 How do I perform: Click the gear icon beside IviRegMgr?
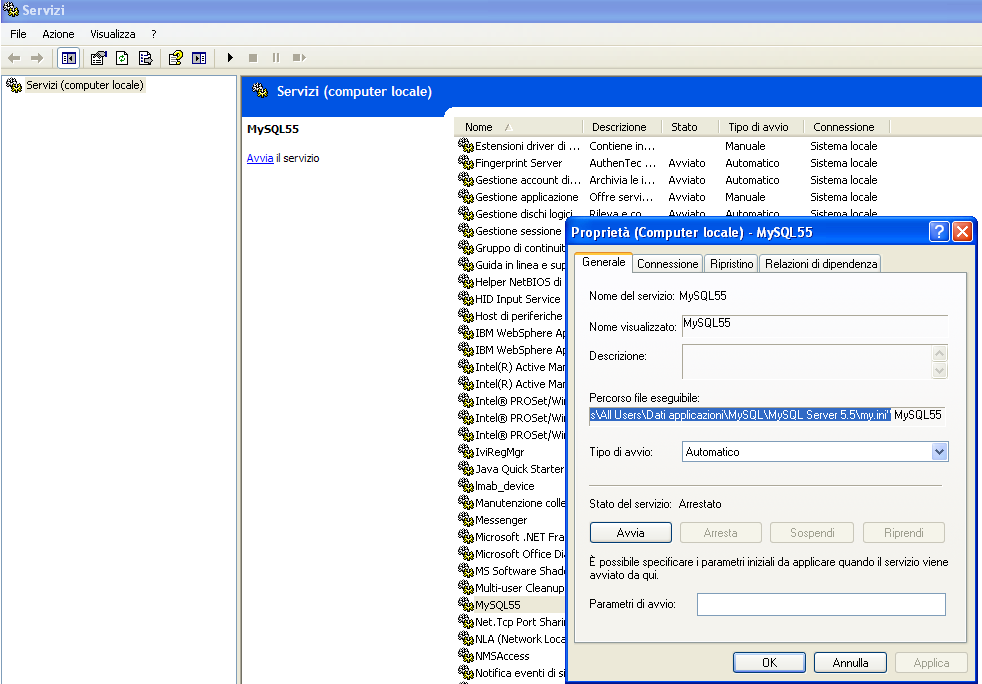pos(466,452)
